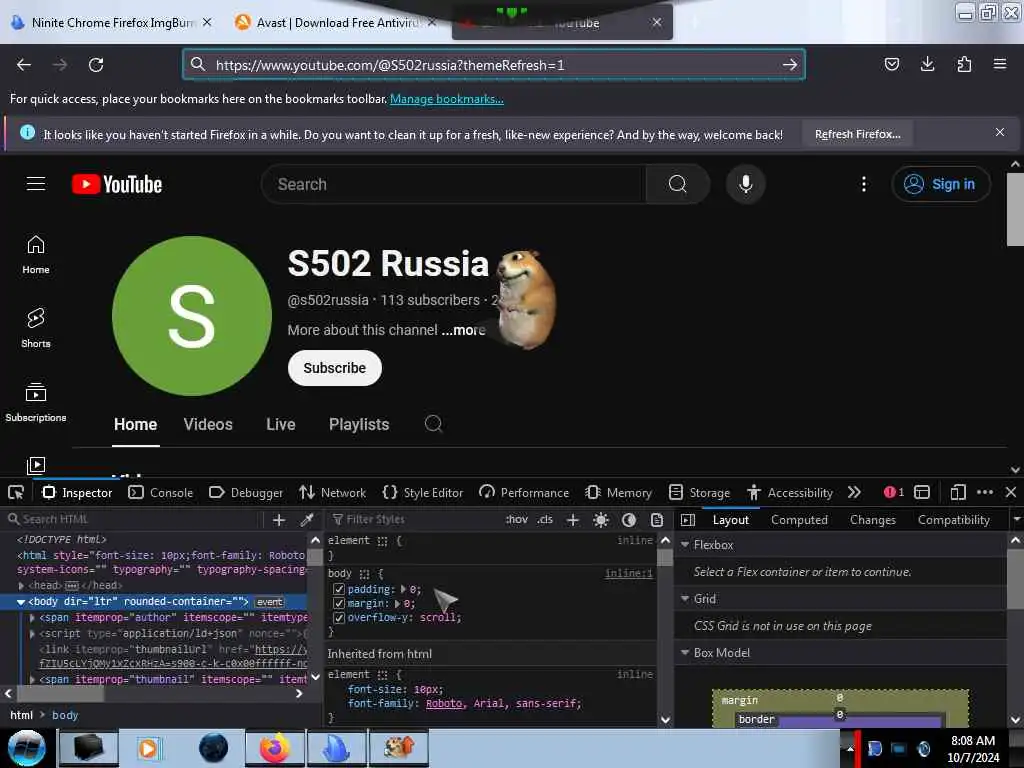This screenshot has width=1024, height=768.
Task: Open Subscriptions in the YouTube sidebar
Action: [36, 402]
